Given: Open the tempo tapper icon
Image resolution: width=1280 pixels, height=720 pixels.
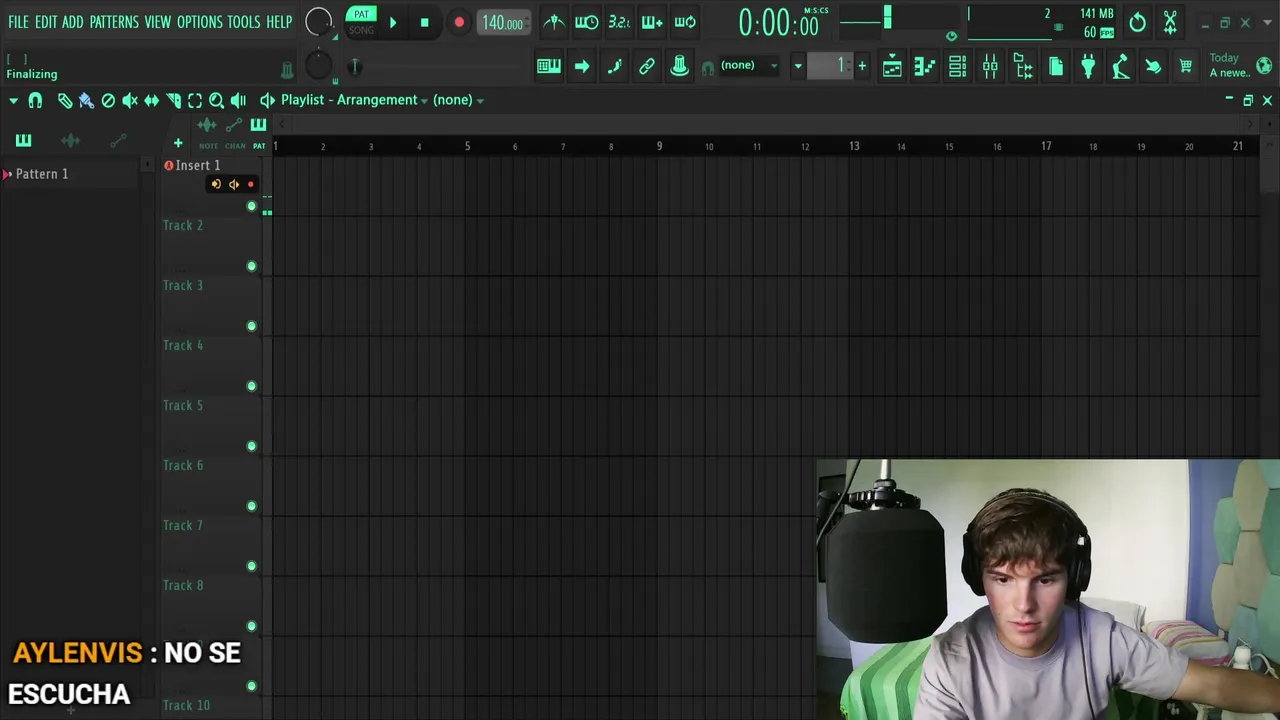Looking at the screenshot, I should click(1121, 66).
